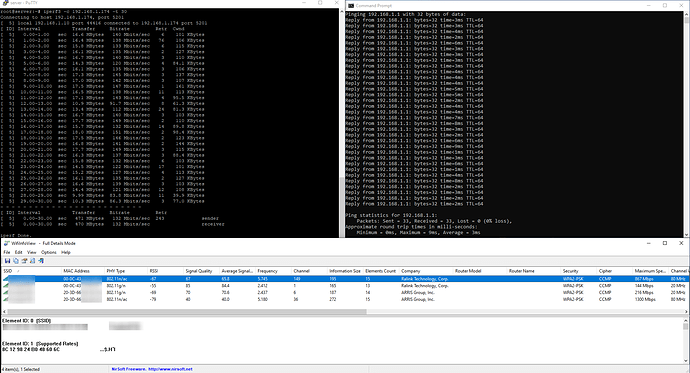This screenshot has height=373, width=690.
Task: Open the Options menu
Action: point(49,252)
